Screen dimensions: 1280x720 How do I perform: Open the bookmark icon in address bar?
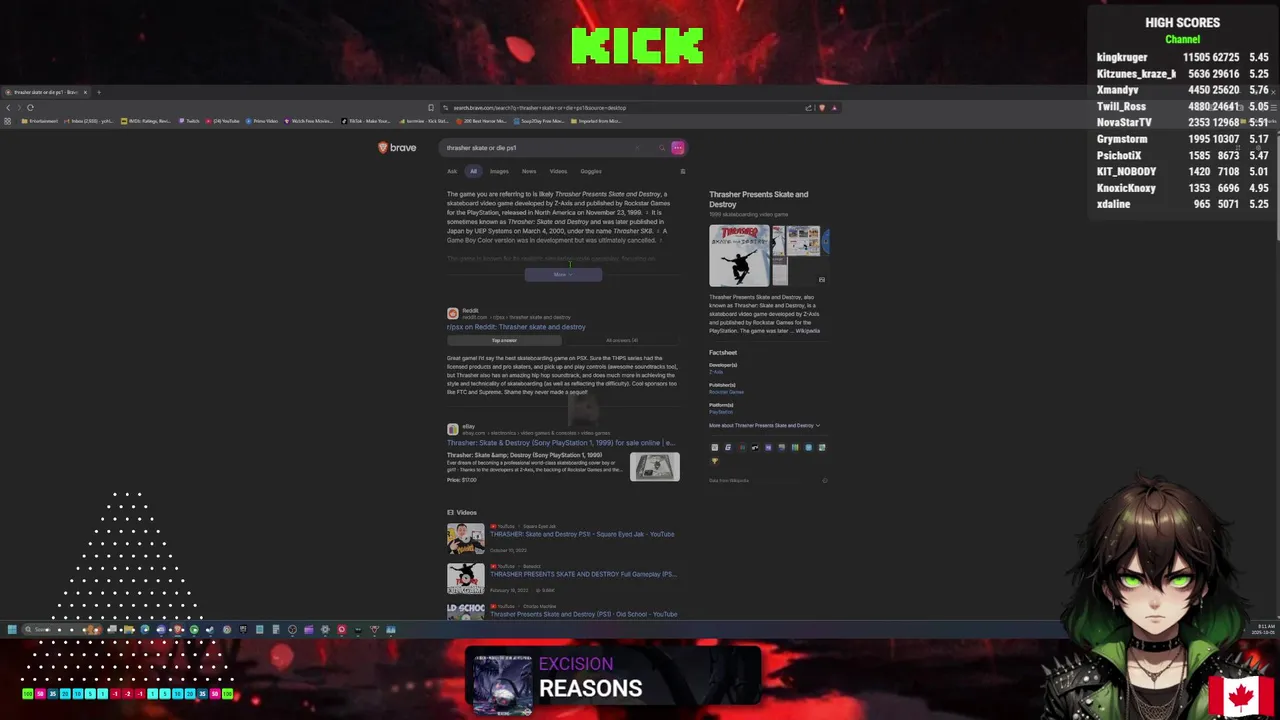431,107
